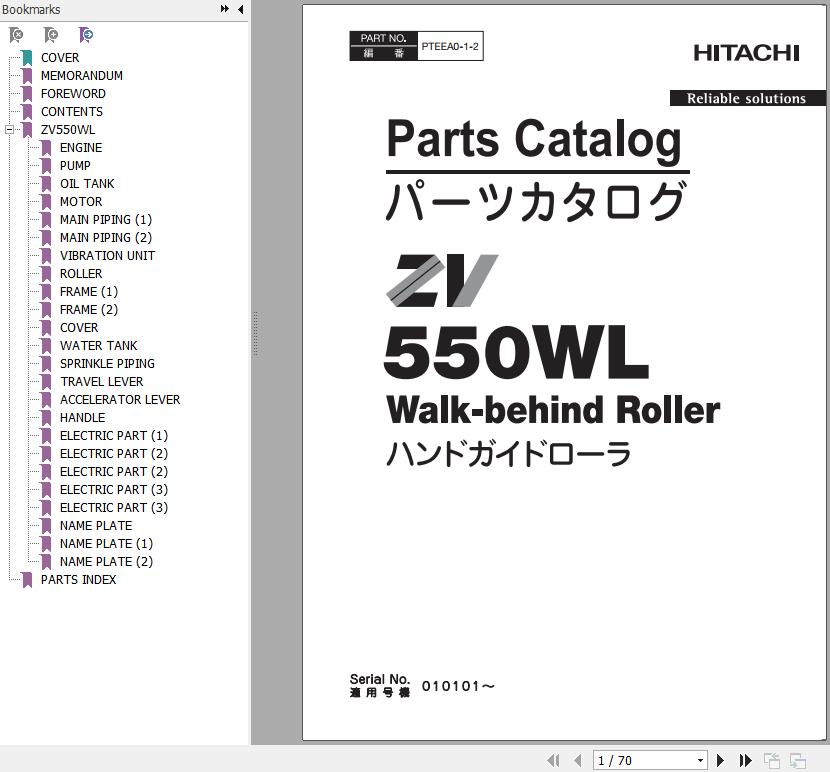Open the WATER TANK bookmark
The width and height of the screenshot is (830, 772).
[x=98, y=346]
